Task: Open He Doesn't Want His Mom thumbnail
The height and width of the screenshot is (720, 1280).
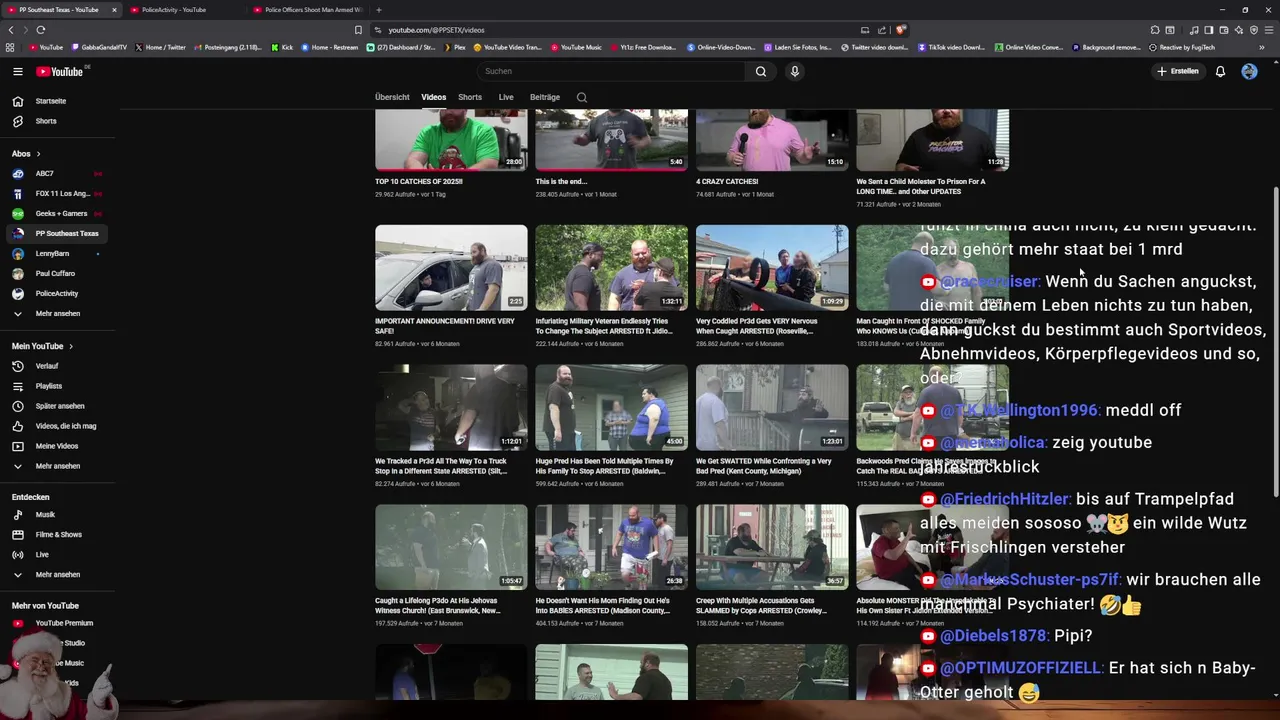Action: tap(611, 547)
